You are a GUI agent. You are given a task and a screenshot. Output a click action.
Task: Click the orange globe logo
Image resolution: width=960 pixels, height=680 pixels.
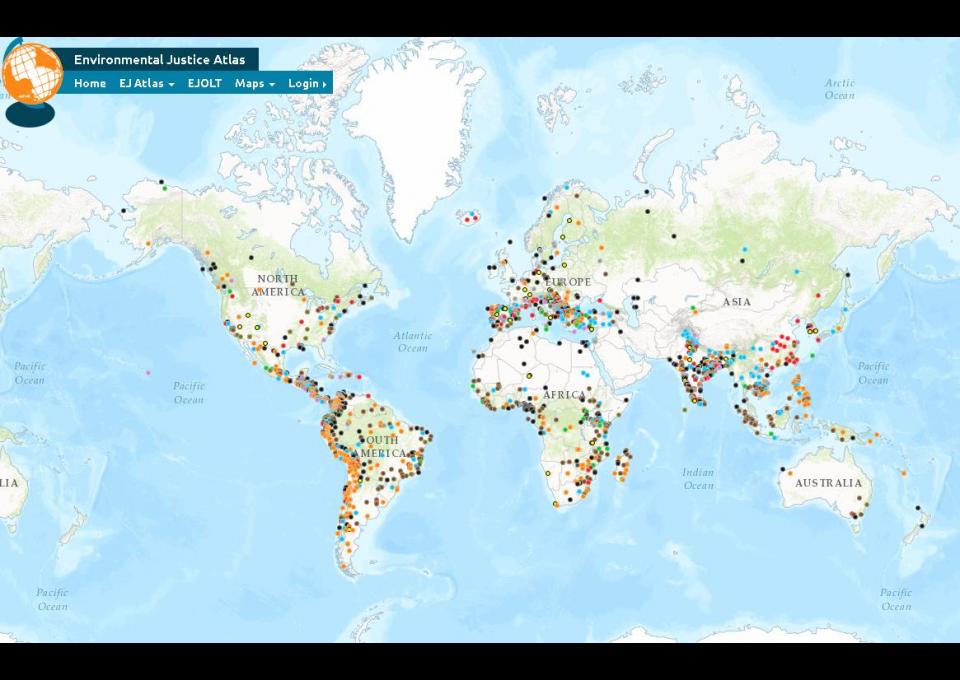[x=32, y=74]
